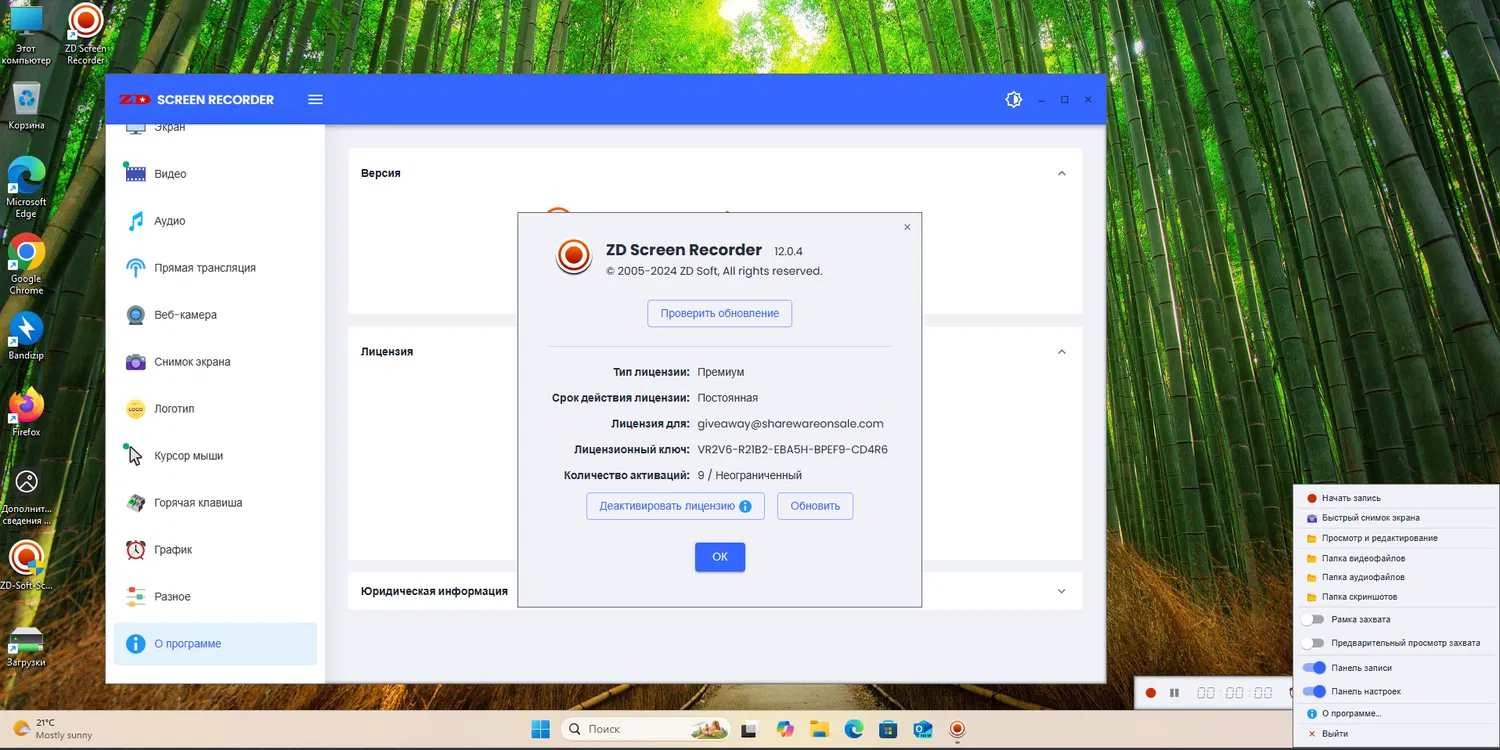1500x750 pixels.
Task: Click the email giveaway@sharewareonsale.com
Action: (x=790, y=424)
